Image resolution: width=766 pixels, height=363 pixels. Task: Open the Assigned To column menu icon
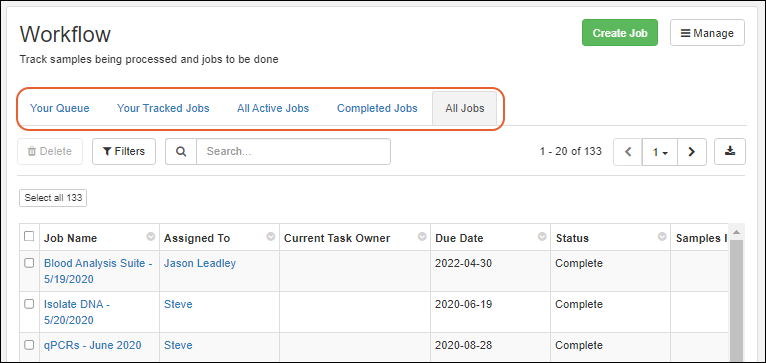click(271, 237)
